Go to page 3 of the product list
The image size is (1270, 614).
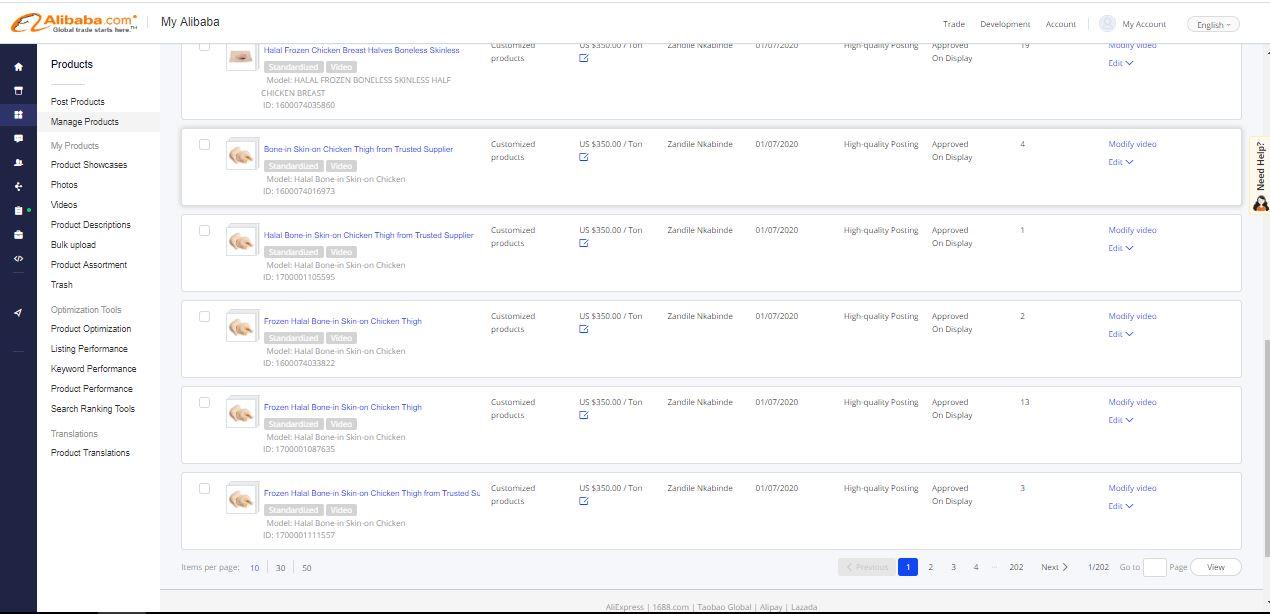[953, 567]
